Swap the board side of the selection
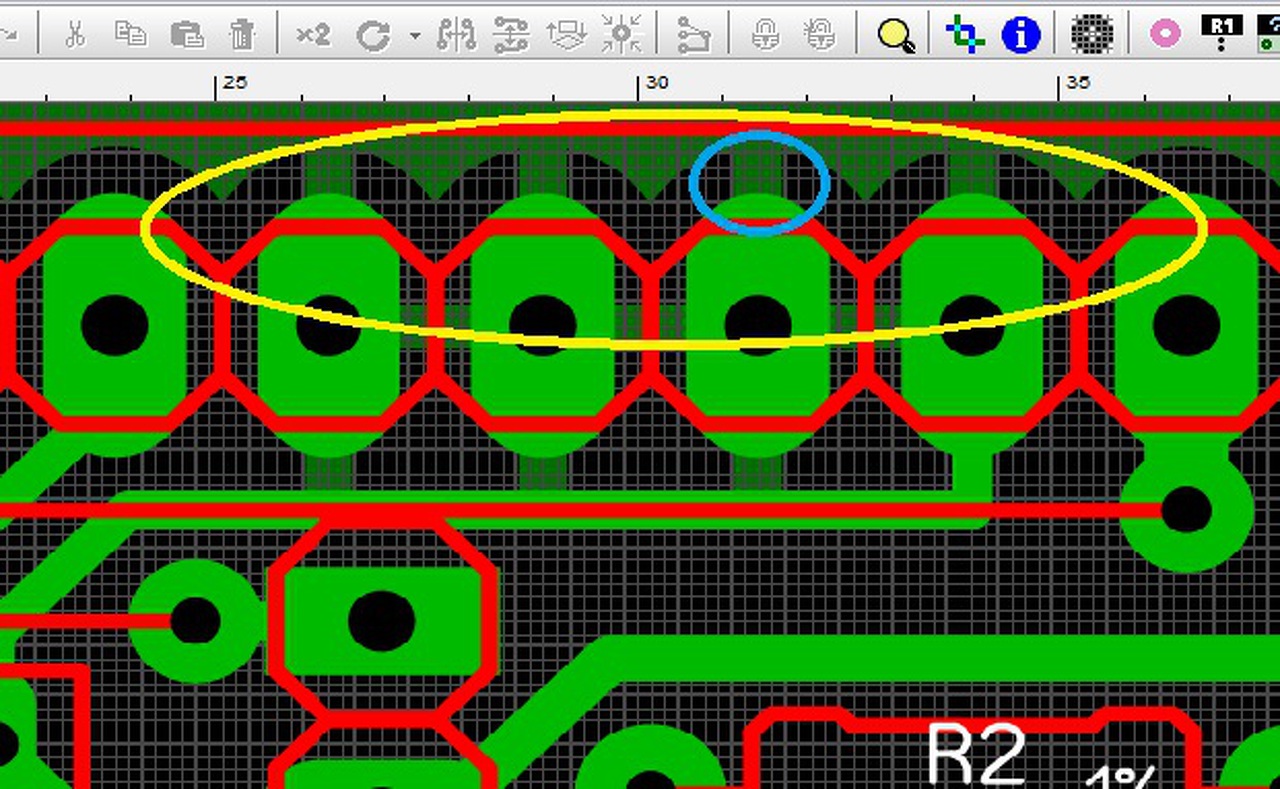Viewport: 1280px width, 789px height. pyautogui.click(x=566, y=35)
